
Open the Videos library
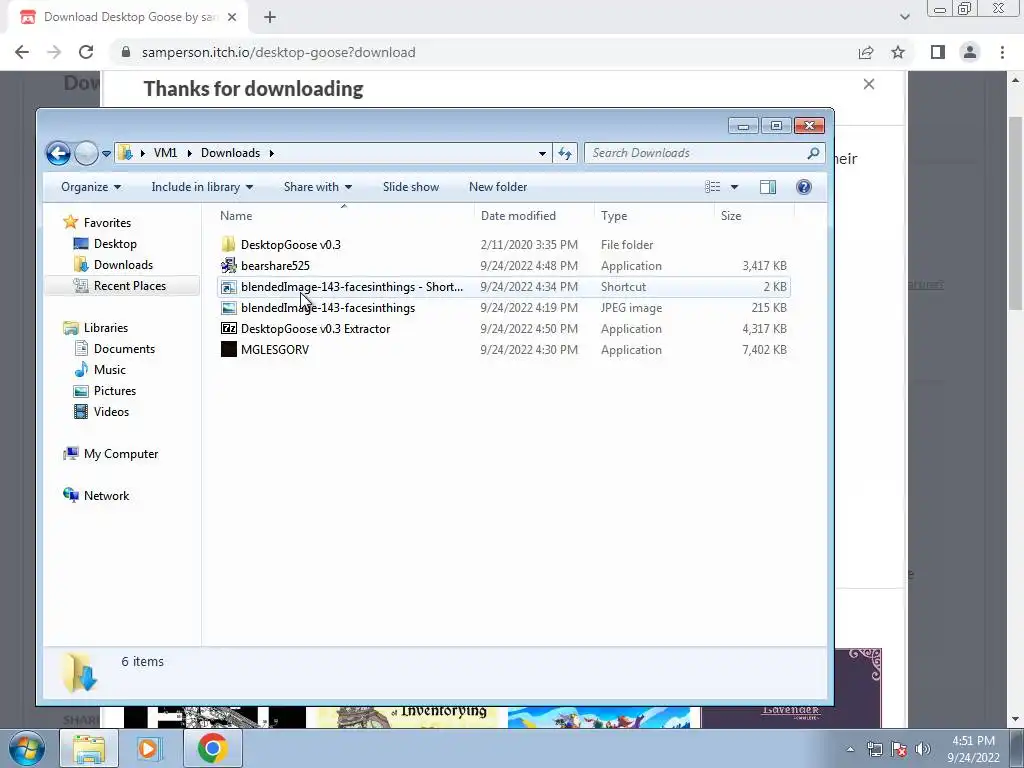click(111, 411)
